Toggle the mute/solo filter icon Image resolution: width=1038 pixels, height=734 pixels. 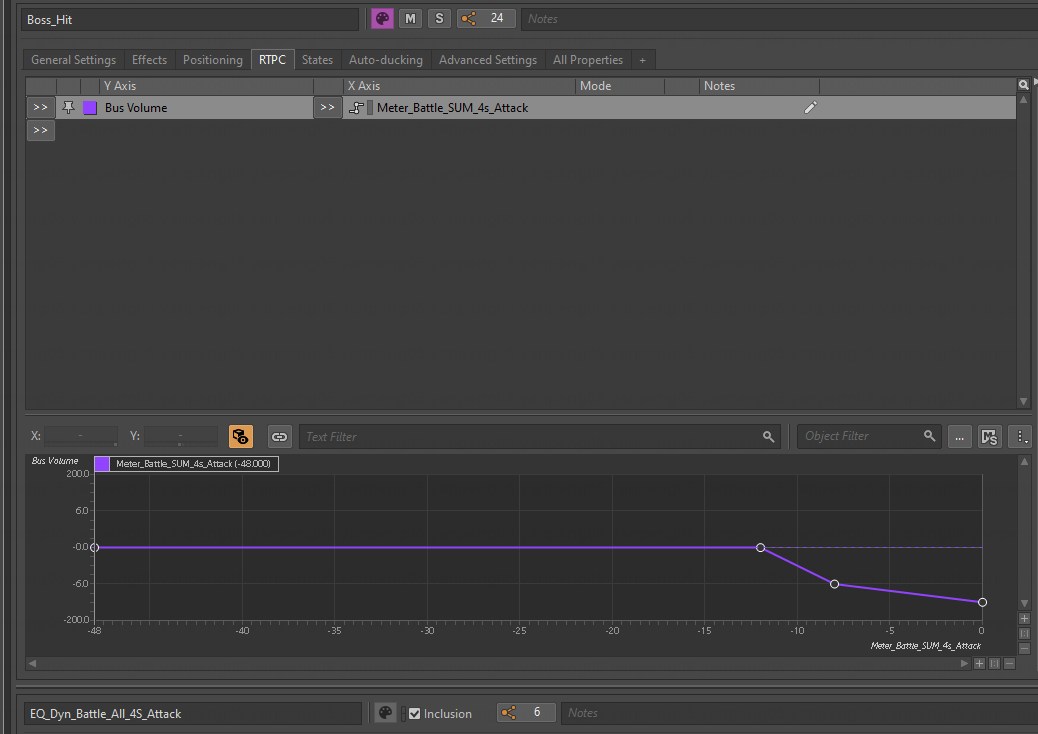[989, 436]
